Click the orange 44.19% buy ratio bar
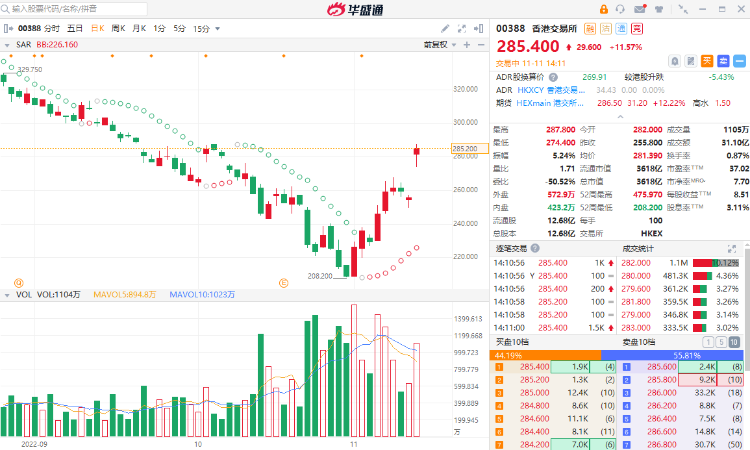This screenshot has width=750, height=450. (x=545, y=355)
